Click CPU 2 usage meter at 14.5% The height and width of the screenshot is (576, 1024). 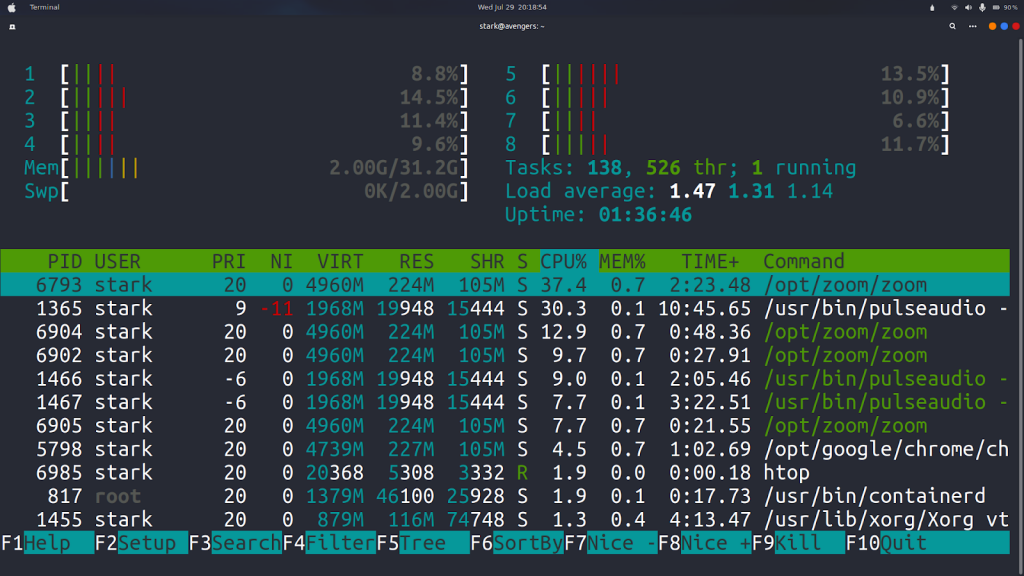coord(247,97)
